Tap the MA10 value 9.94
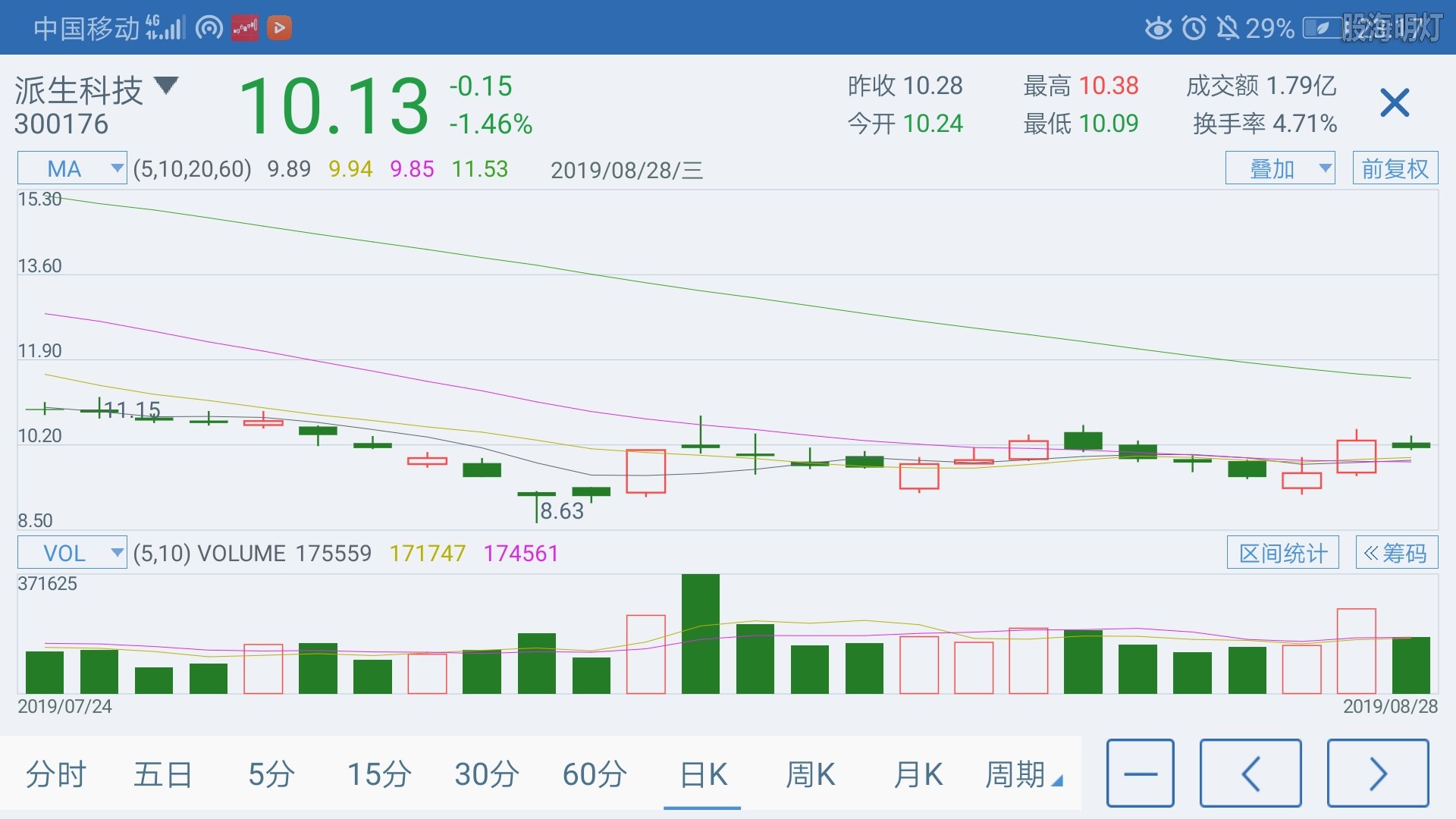Image resolution: width=1456 pixels, height=819 pixels. pyautogui.click(x=350, y=169)
